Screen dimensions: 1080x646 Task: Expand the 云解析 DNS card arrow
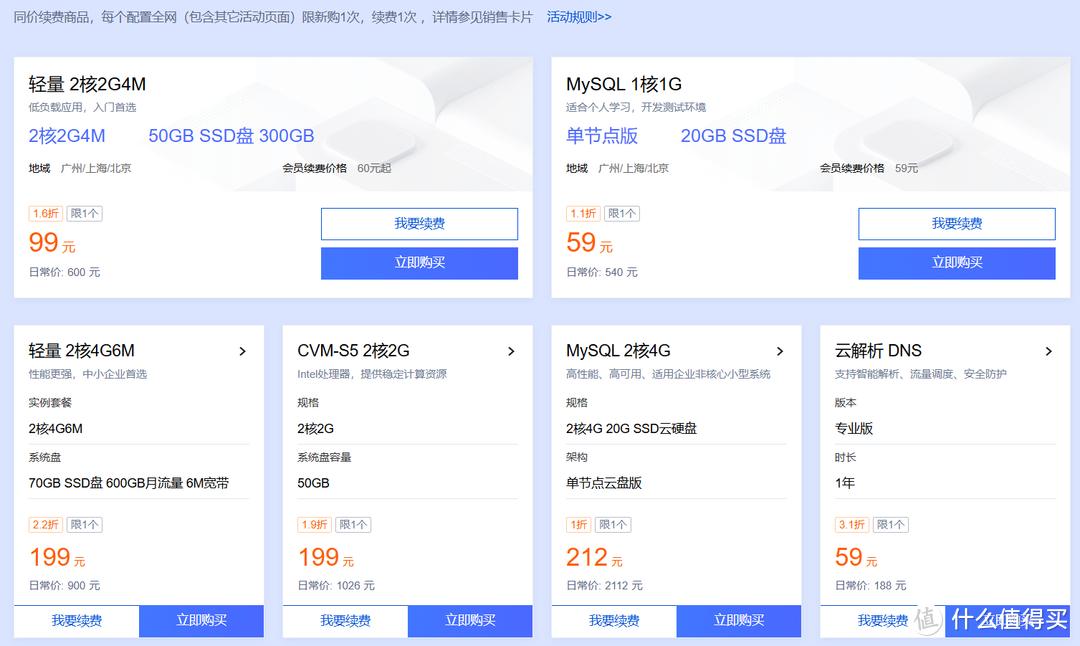tap(1049, 351)
